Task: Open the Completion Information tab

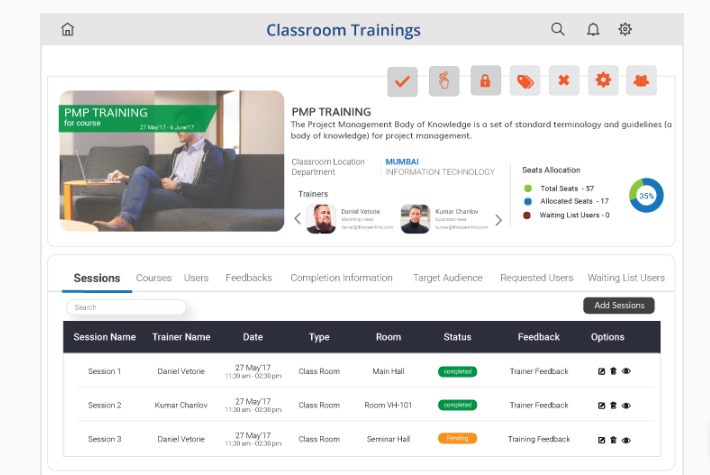Action: click(x=341, y=278)
